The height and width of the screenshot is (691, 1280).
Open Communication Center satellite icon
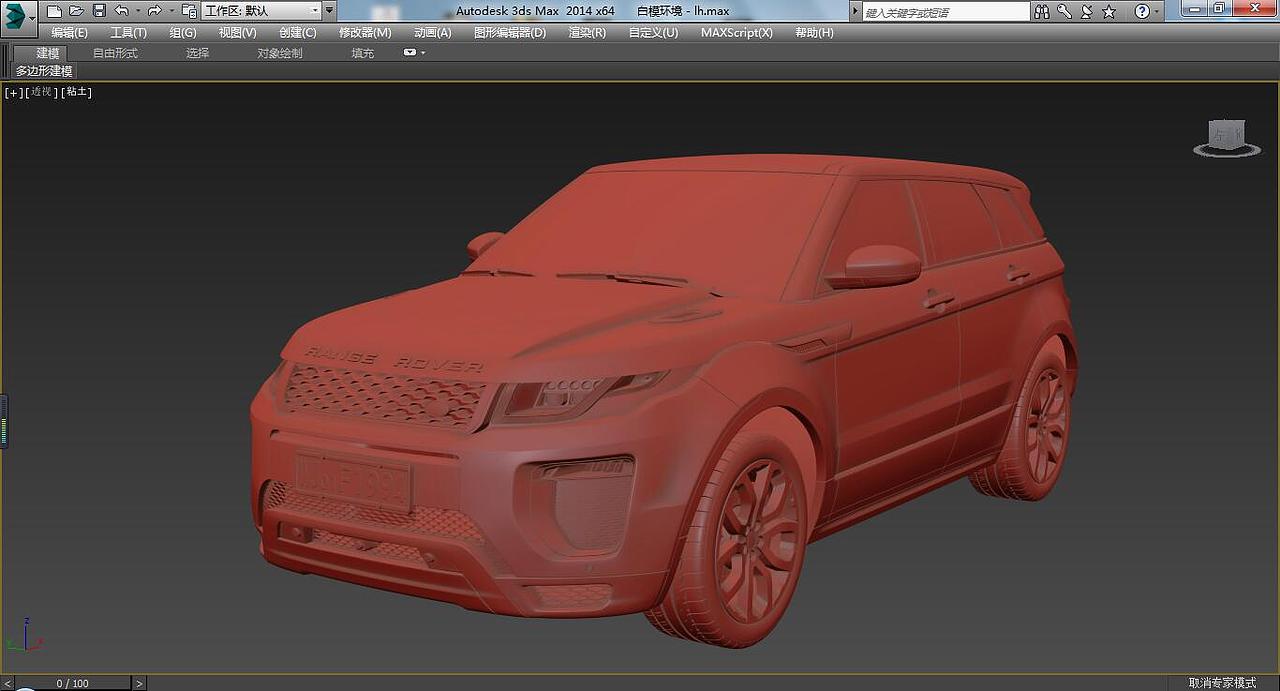coord(1086,12)
